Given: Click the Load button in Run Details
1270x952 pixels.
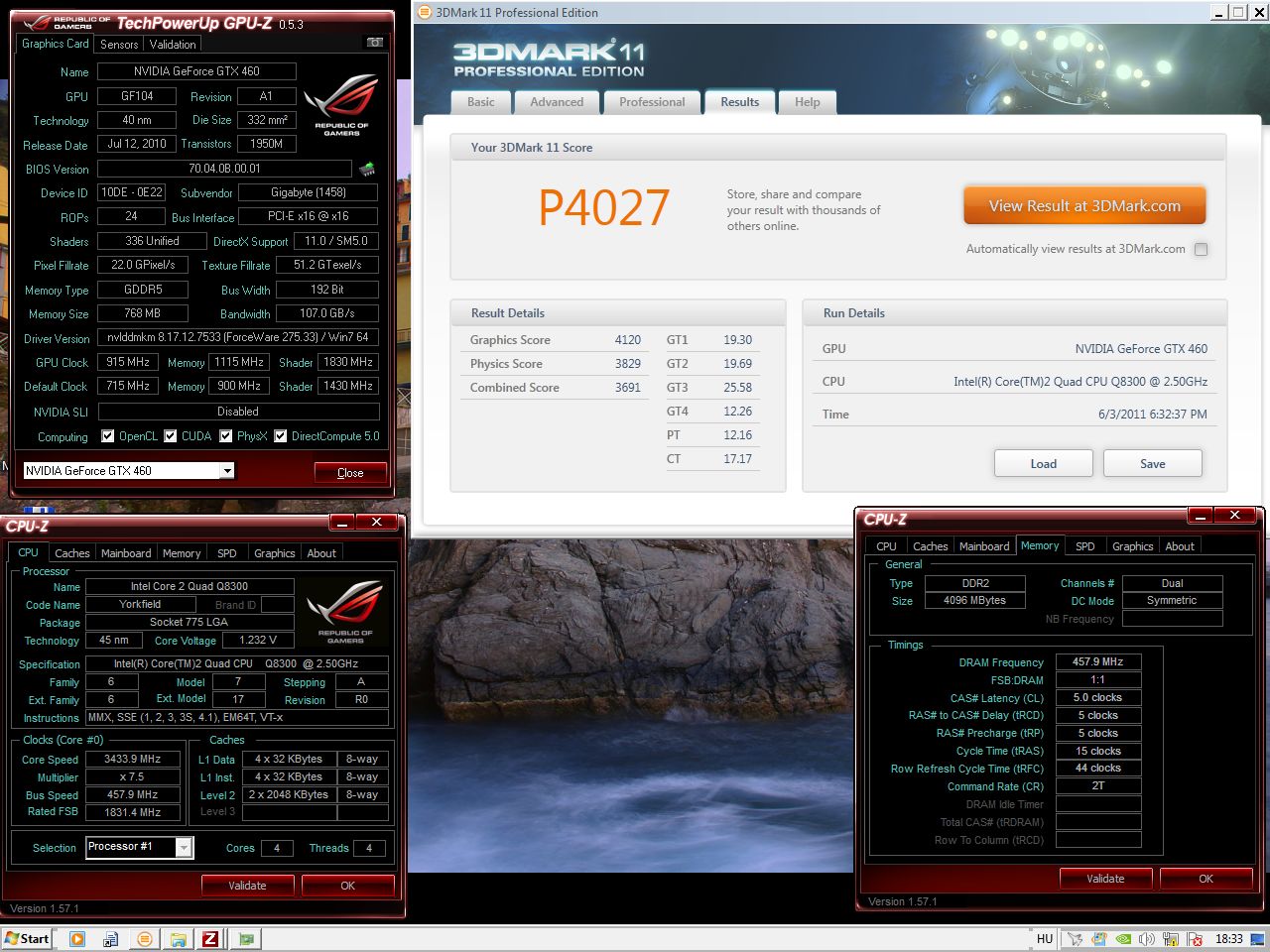Looking at the screenshot, I should click(1044, 463).
